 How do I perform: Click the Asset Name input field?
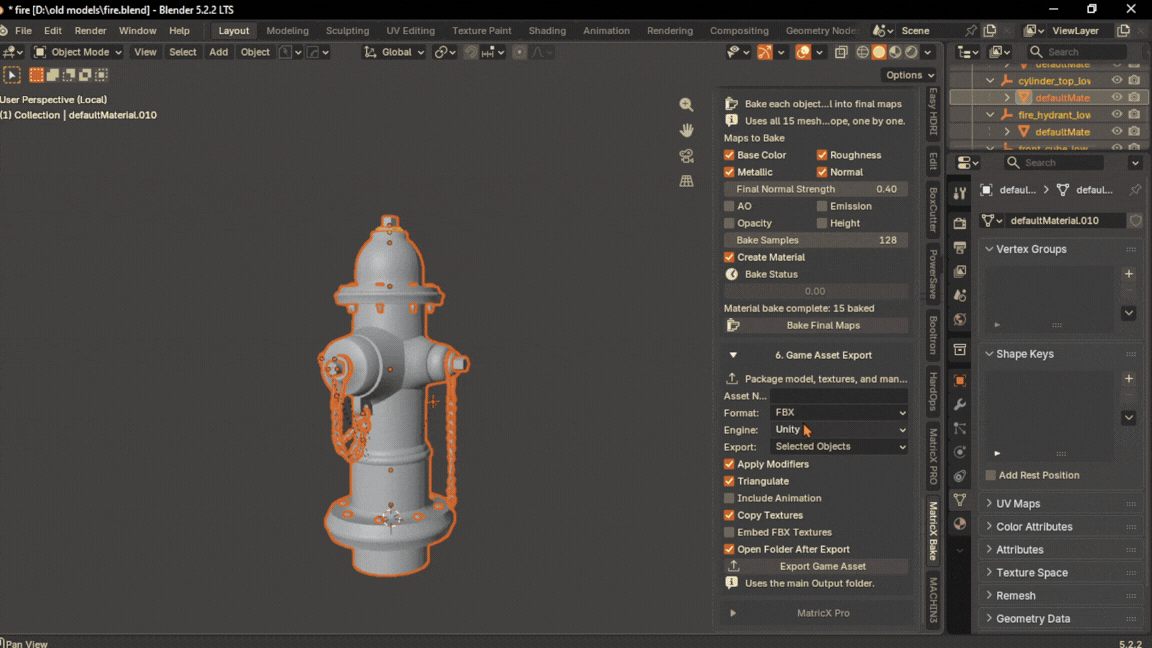(839, 396)
